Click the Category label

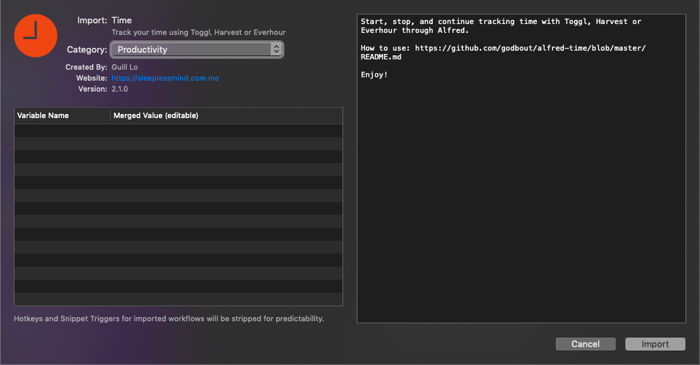(87, 50)
